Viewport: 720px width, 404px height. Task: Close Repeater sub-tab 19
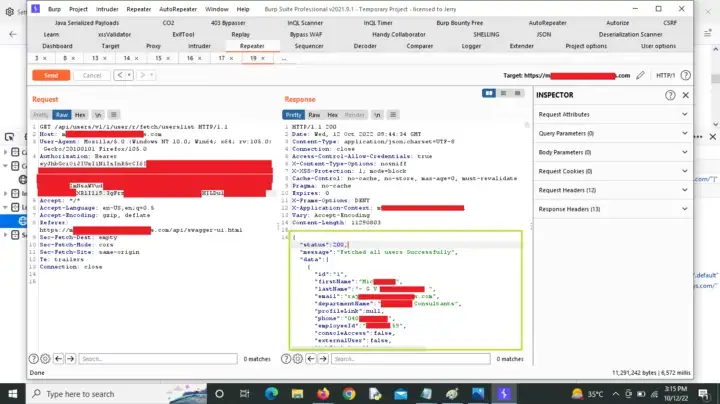(263, 58)
